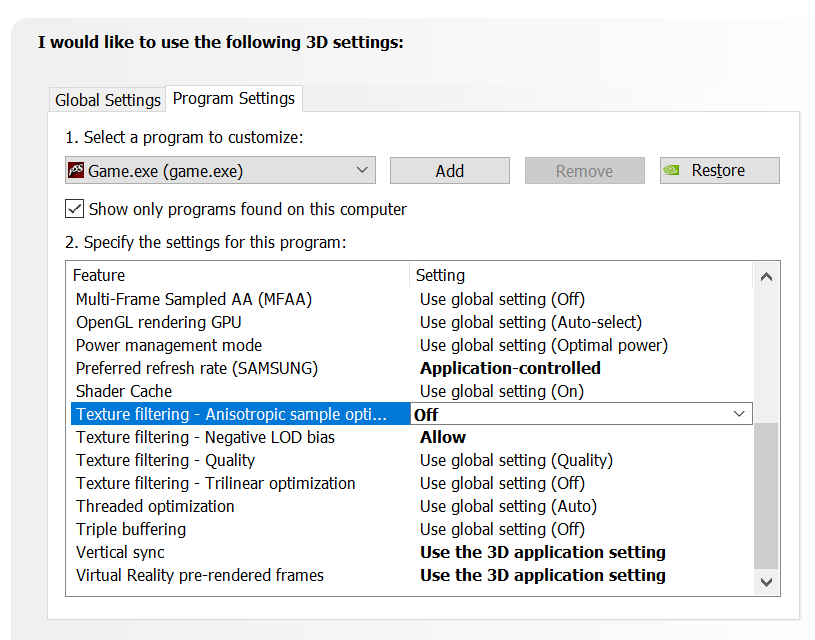Click the Shader Cache setting value
815x640 pixels.
(502, 391)
